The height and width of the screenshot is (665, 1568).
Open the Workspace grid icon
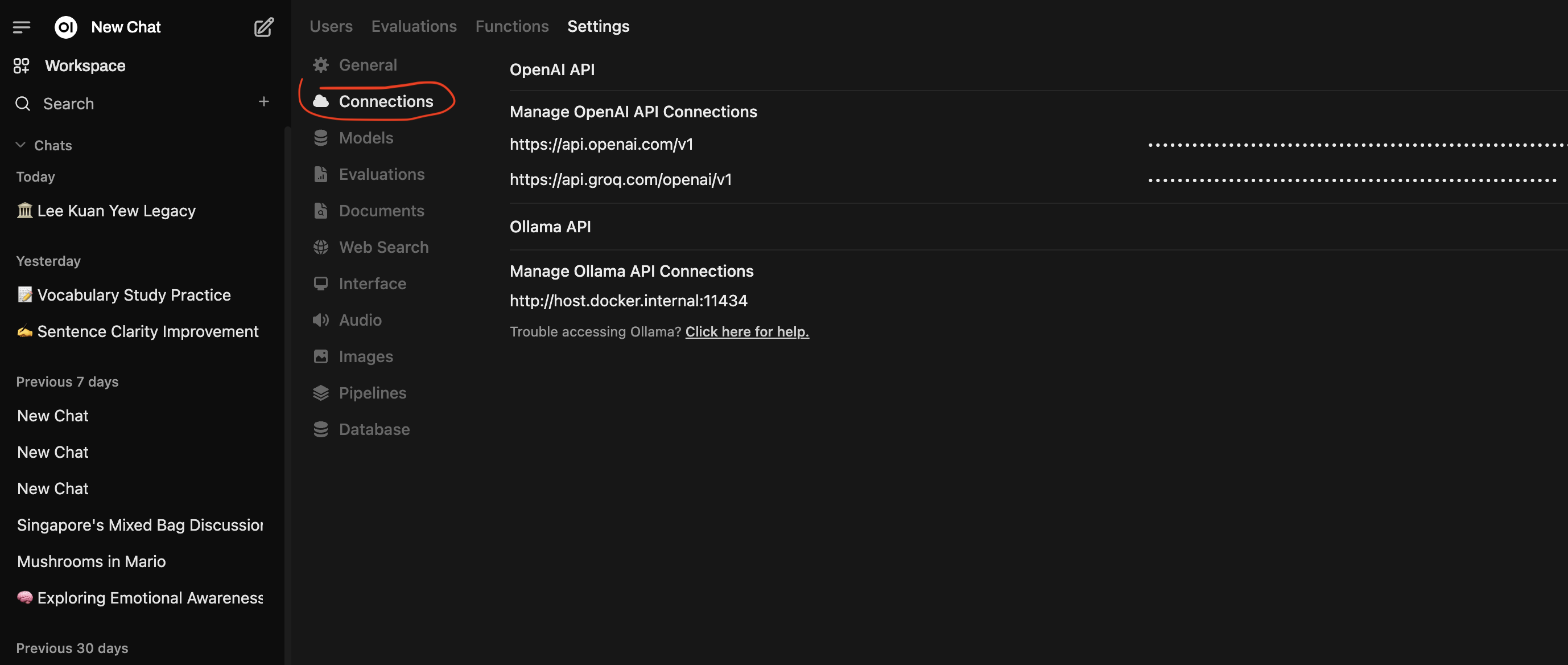(x=21, y=66)
